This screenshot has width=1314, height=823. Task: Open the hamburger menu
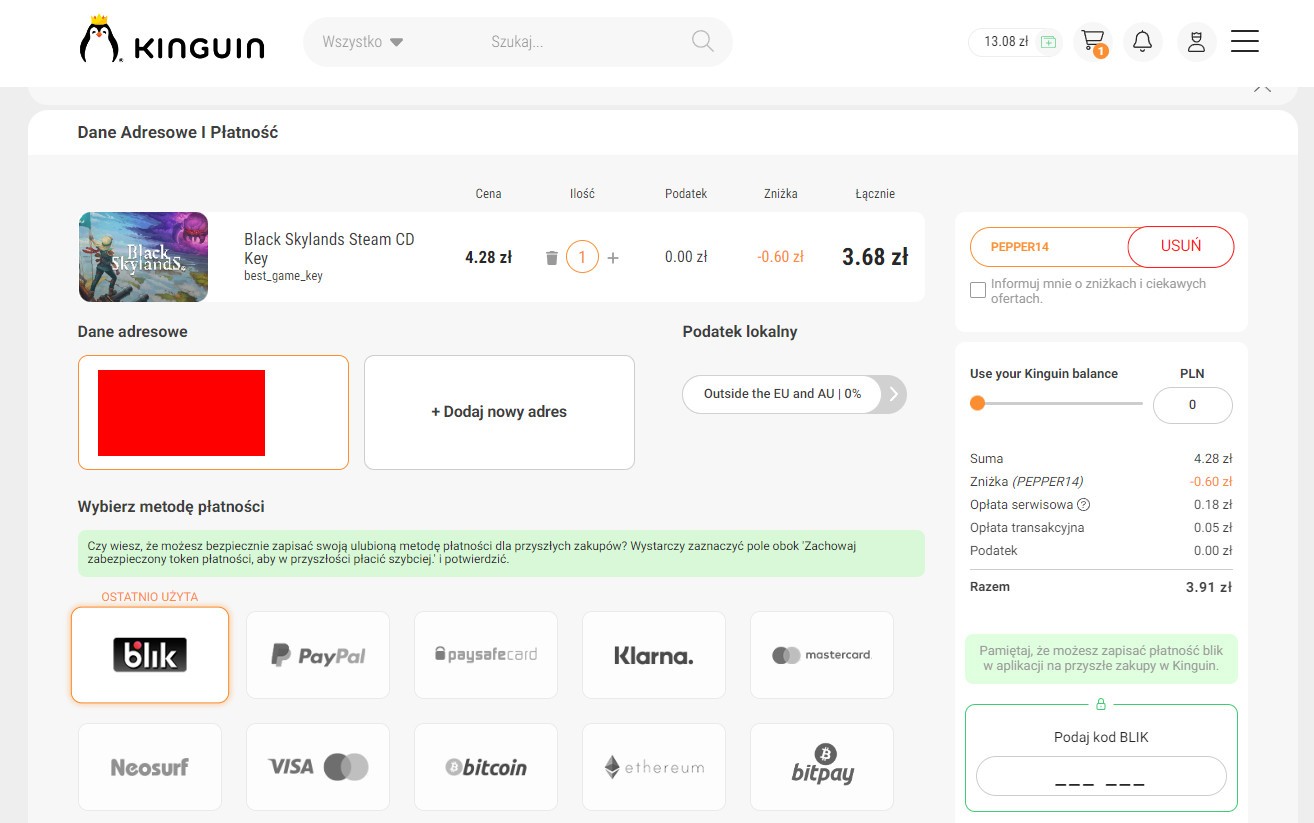coord(1245,41)
